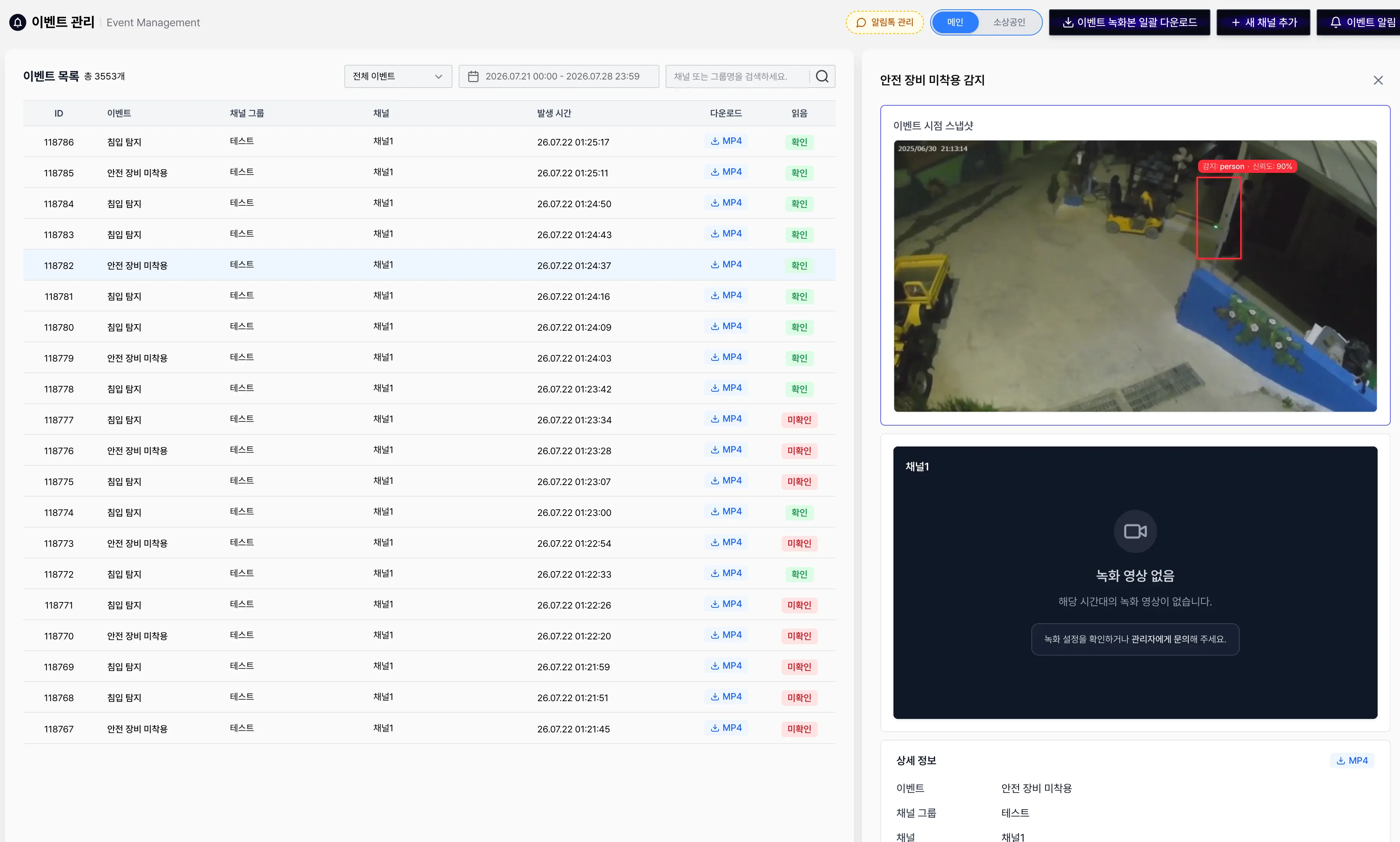The height and width of the screenshot is (842, 1400).
Task: Download MP4 for event 118775
Action: (x=726, y=480)
